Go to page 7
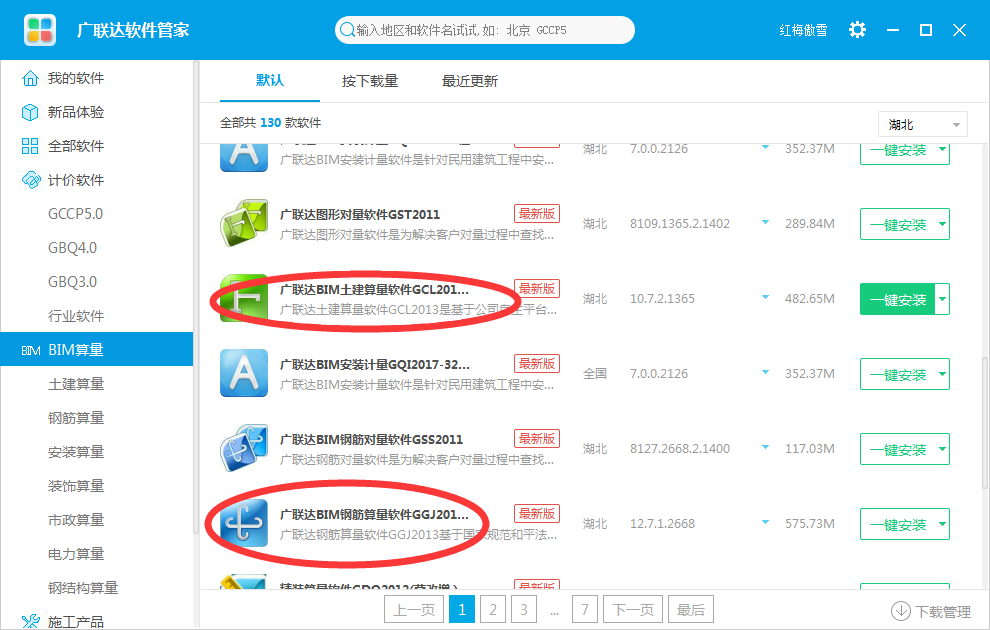Image resolution: width=990 pixels, height=630 pixels. (x=585, y=609)
